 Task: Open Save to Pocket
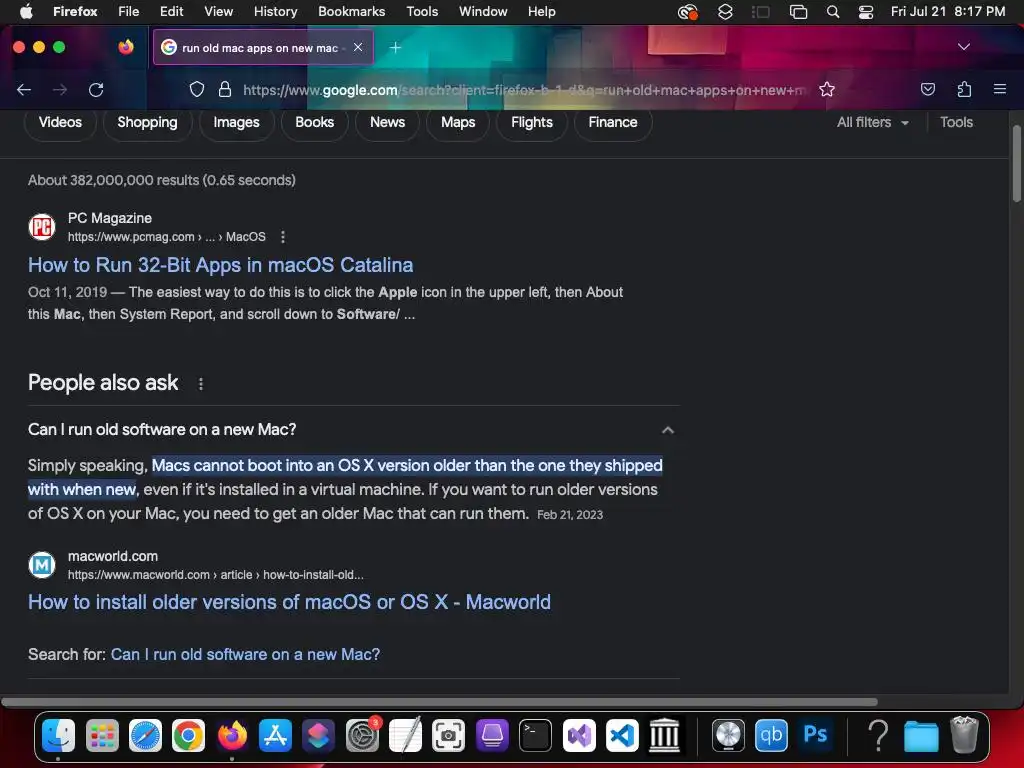927,89
